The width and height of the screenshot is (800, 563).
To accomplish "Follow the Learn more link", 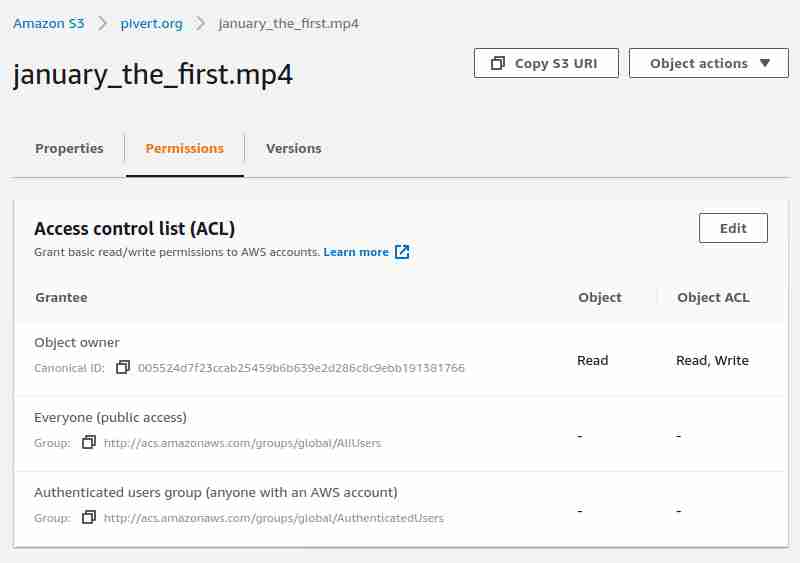I will pyautogui.click(x=356, y=252).
